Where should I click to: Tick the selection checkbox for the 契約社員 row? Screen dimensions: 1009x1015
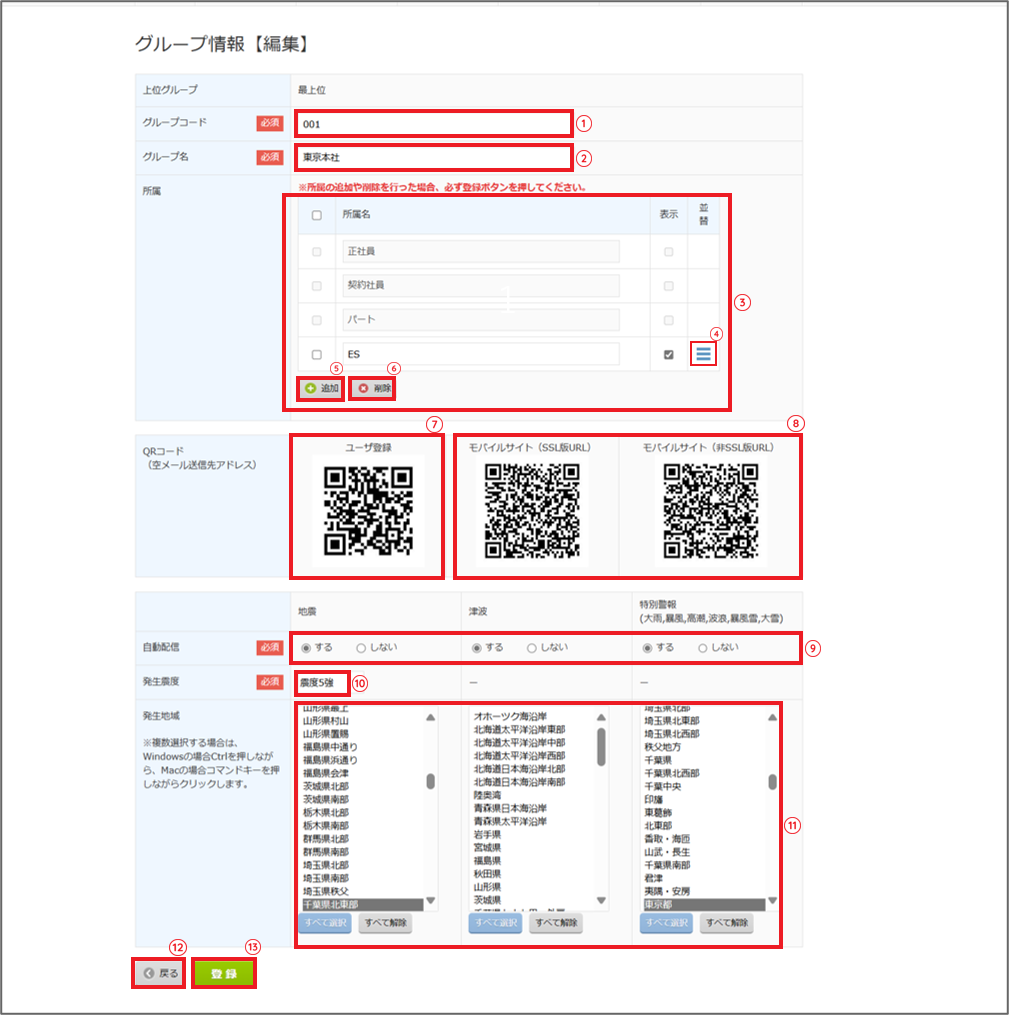316,286
